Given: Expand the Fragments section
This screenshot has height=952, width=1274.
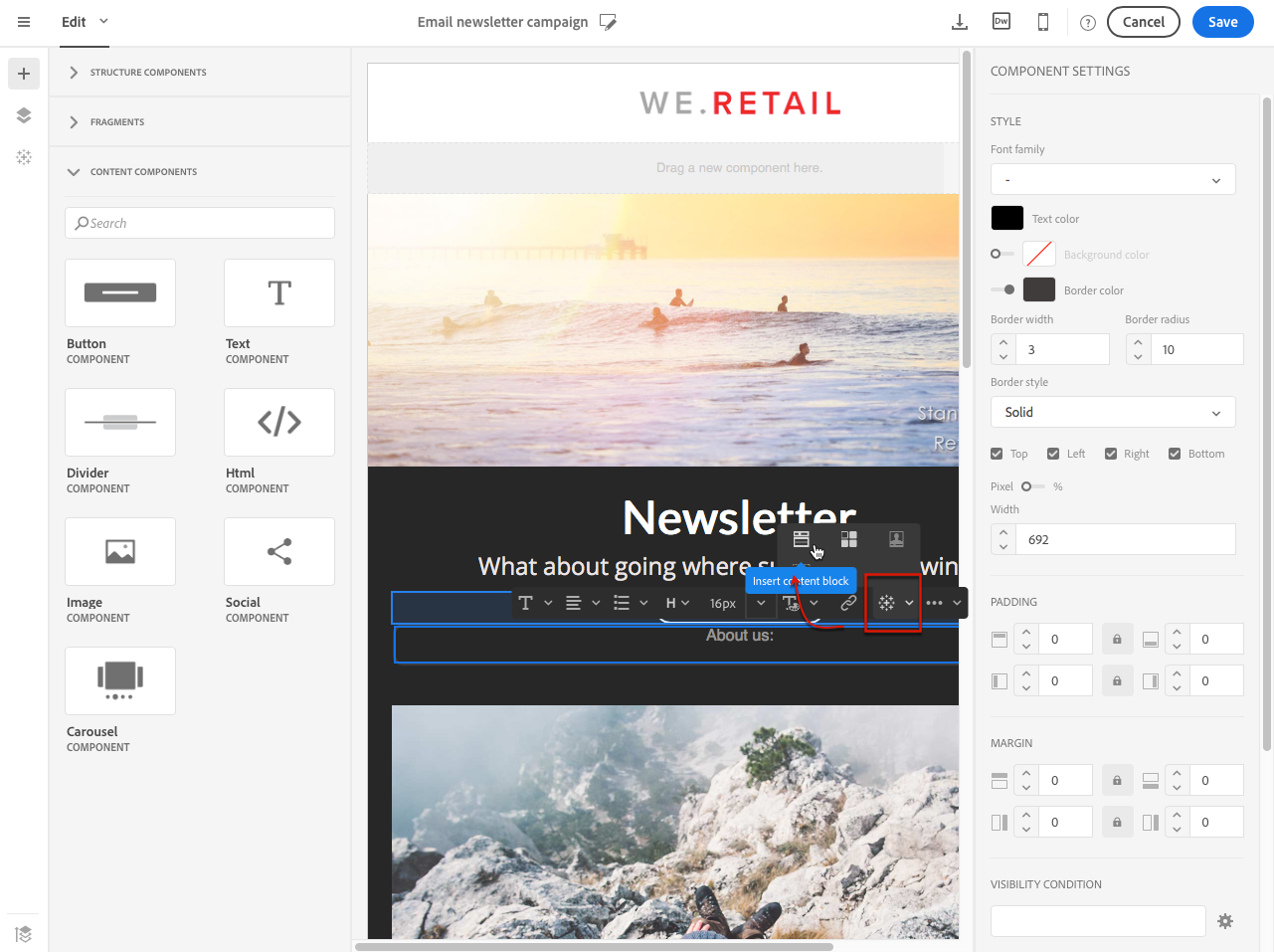Looking at the screenshot, I should [x=117, y=122].
